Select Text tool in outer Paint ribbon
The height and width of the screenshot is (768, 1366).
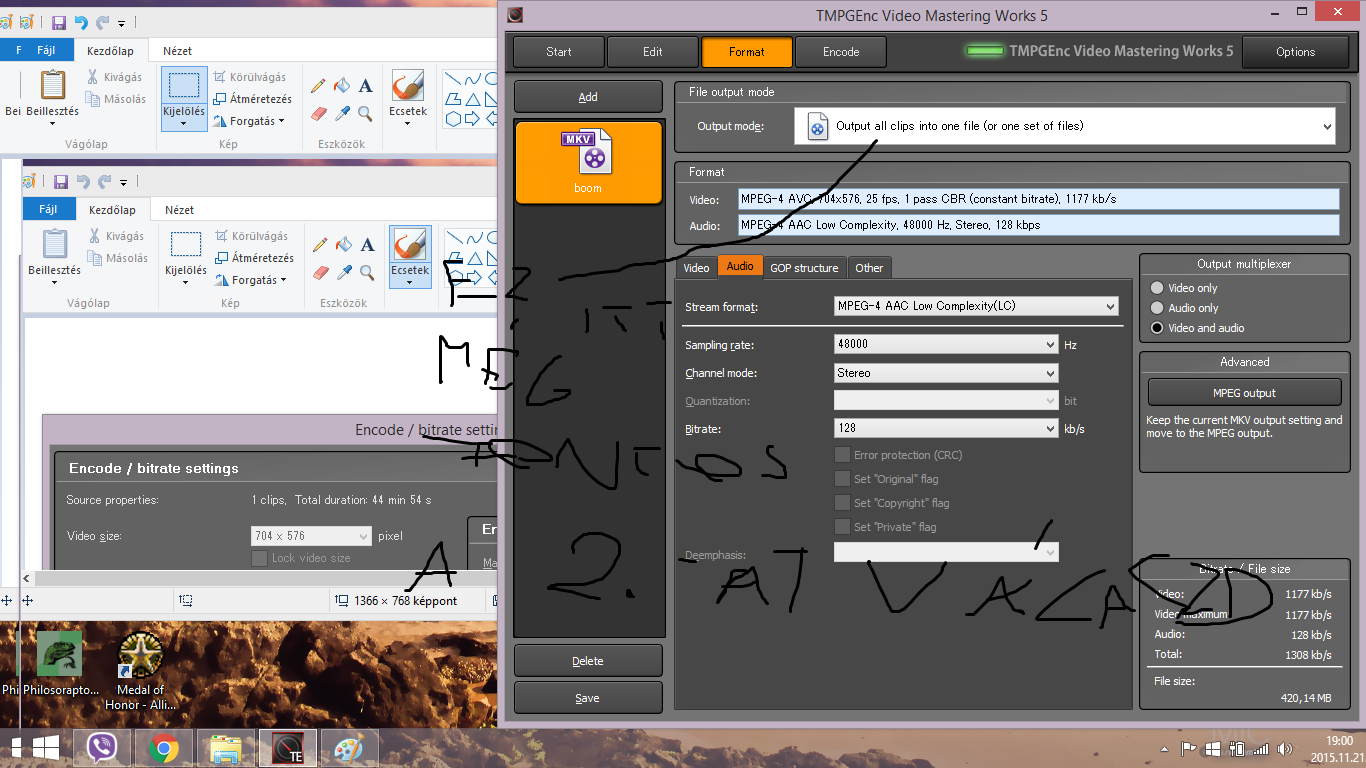[x=365, y=86]
